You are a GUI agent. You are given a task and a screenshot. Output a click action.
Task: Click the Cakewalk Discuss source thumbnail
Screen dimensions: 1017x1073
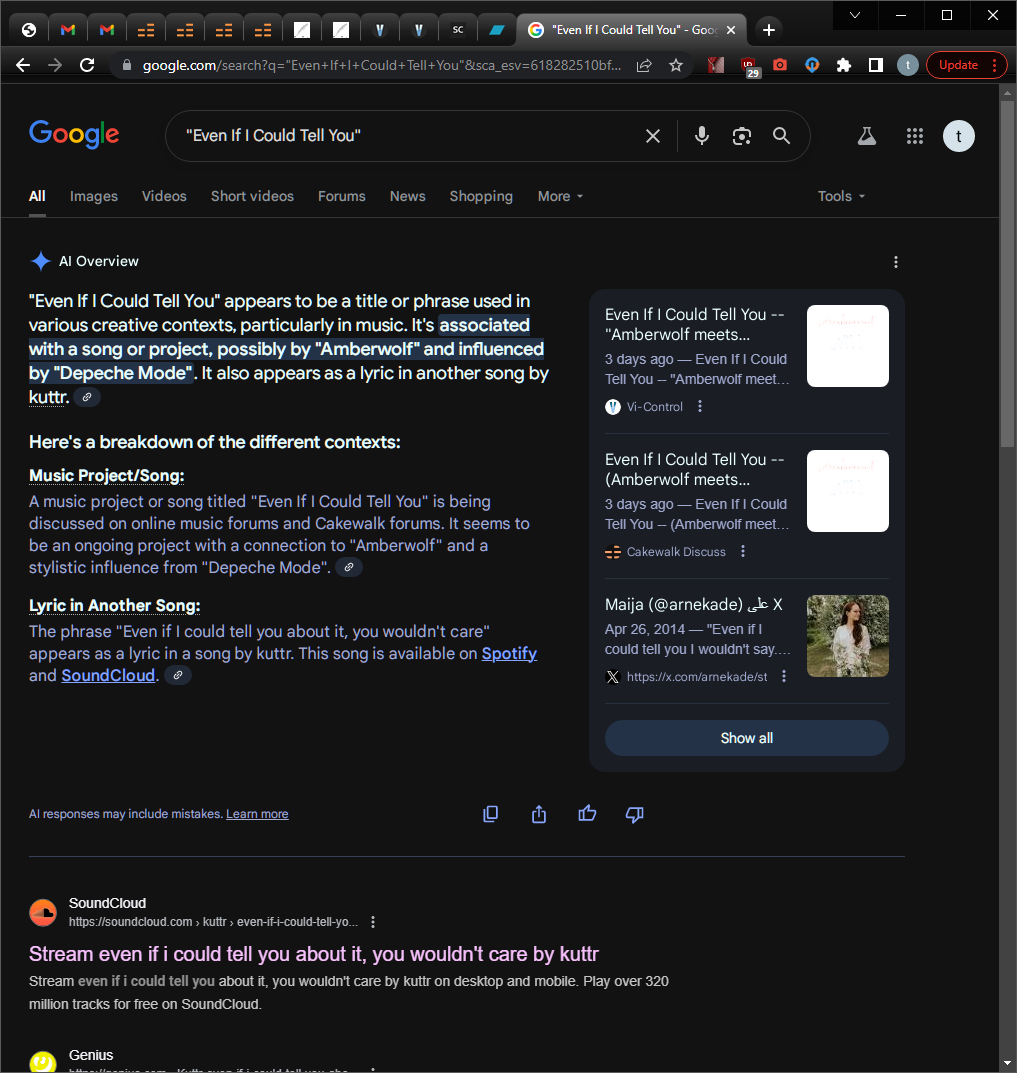[x=848, y=491]
